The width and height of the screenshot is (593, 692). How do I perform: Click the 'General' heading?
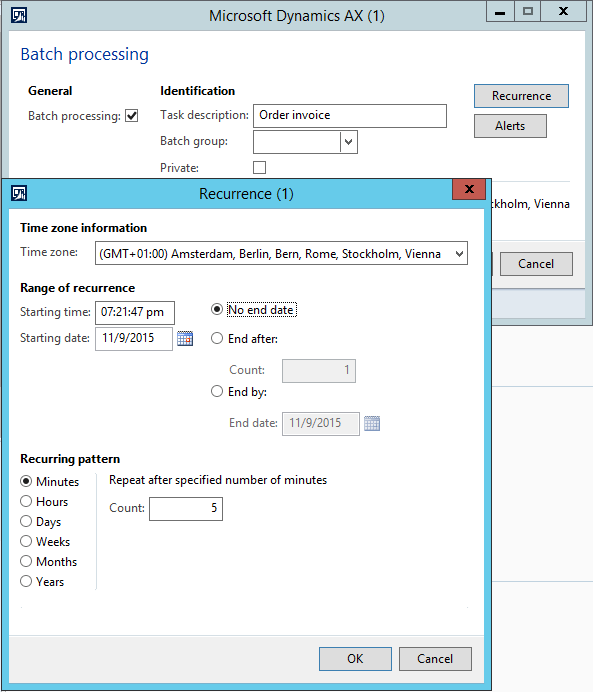[50, 91]
